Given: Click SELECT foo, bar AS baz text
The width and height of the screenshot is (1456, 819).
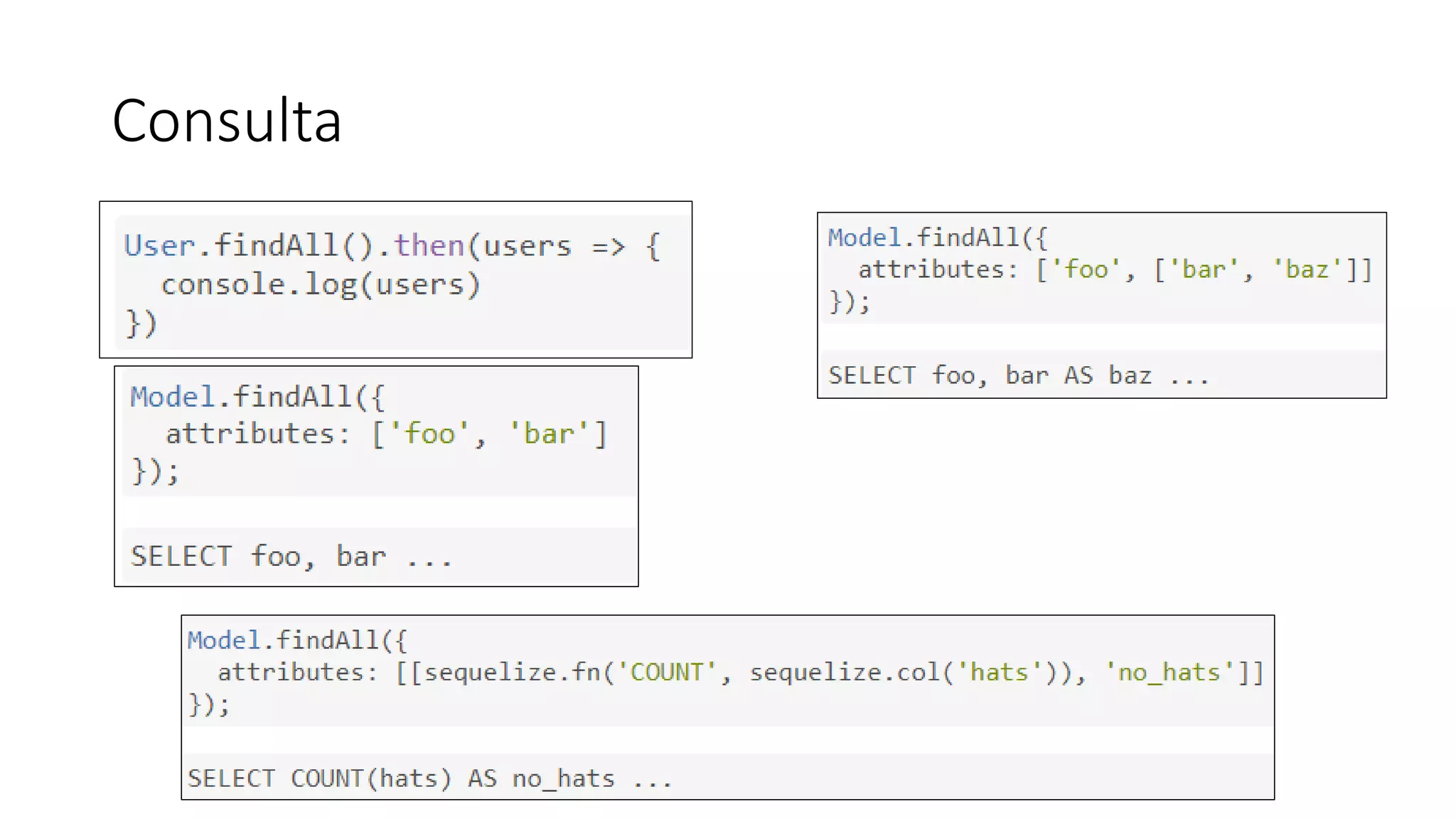Looking at the screenshot, I should pos(1018,375).
